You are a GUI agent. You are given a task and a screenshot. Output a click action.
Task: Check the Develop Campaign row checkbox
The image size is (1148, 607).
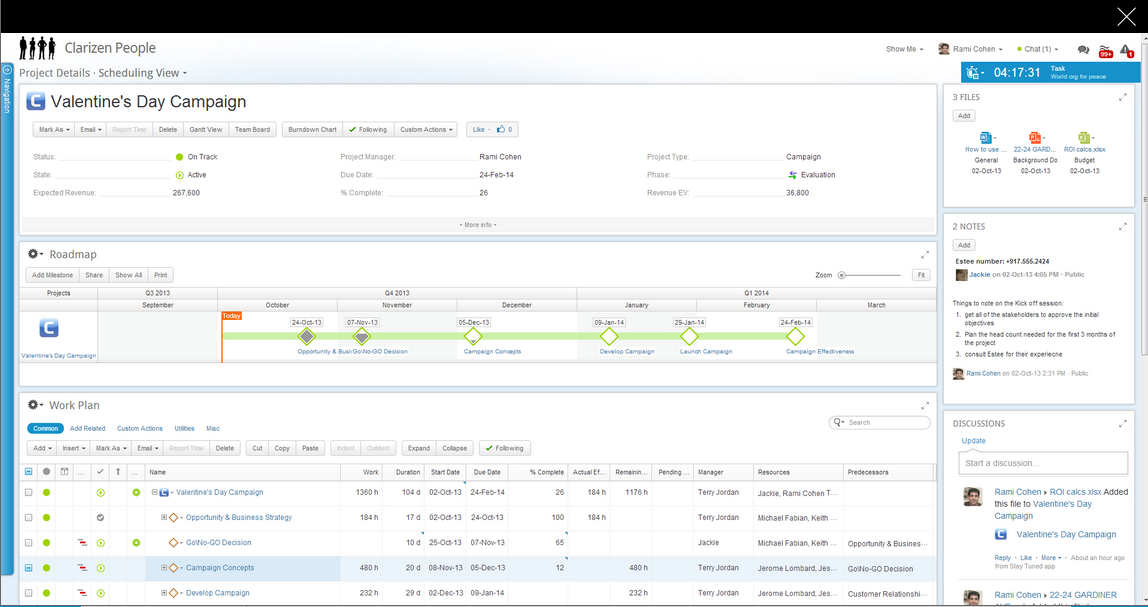tap(29, 593)
